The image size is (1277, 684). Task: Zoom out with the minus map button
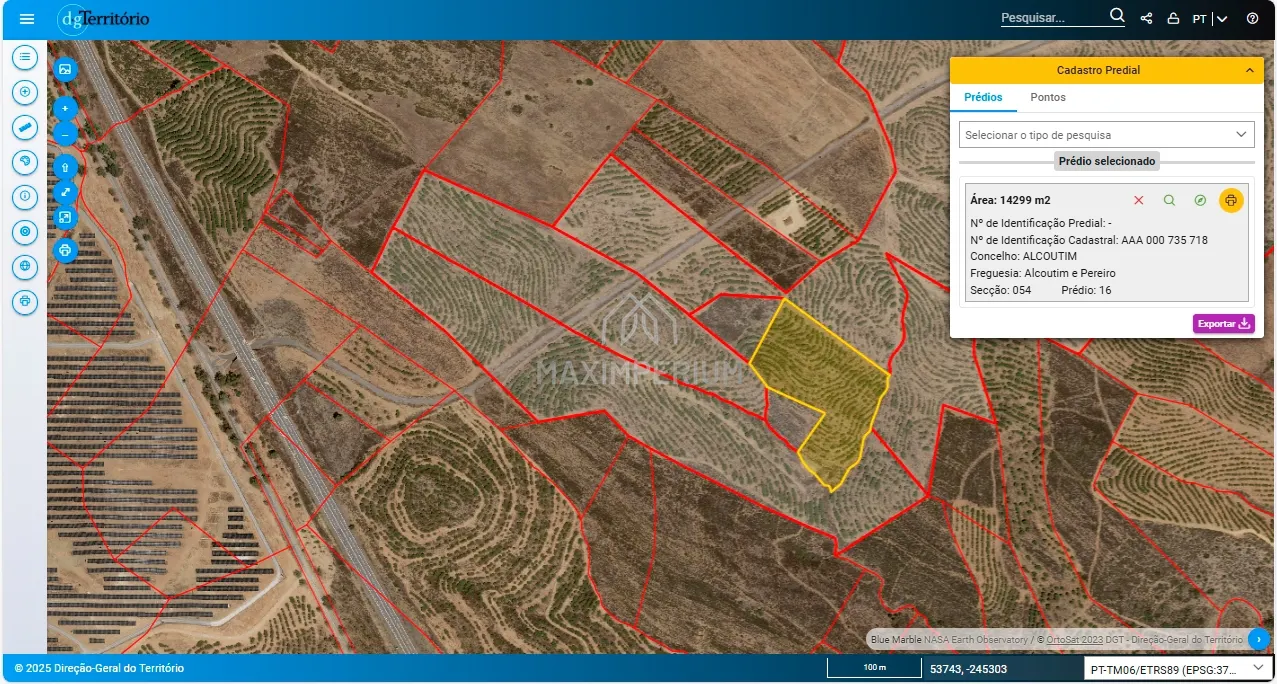click(65, 133)
